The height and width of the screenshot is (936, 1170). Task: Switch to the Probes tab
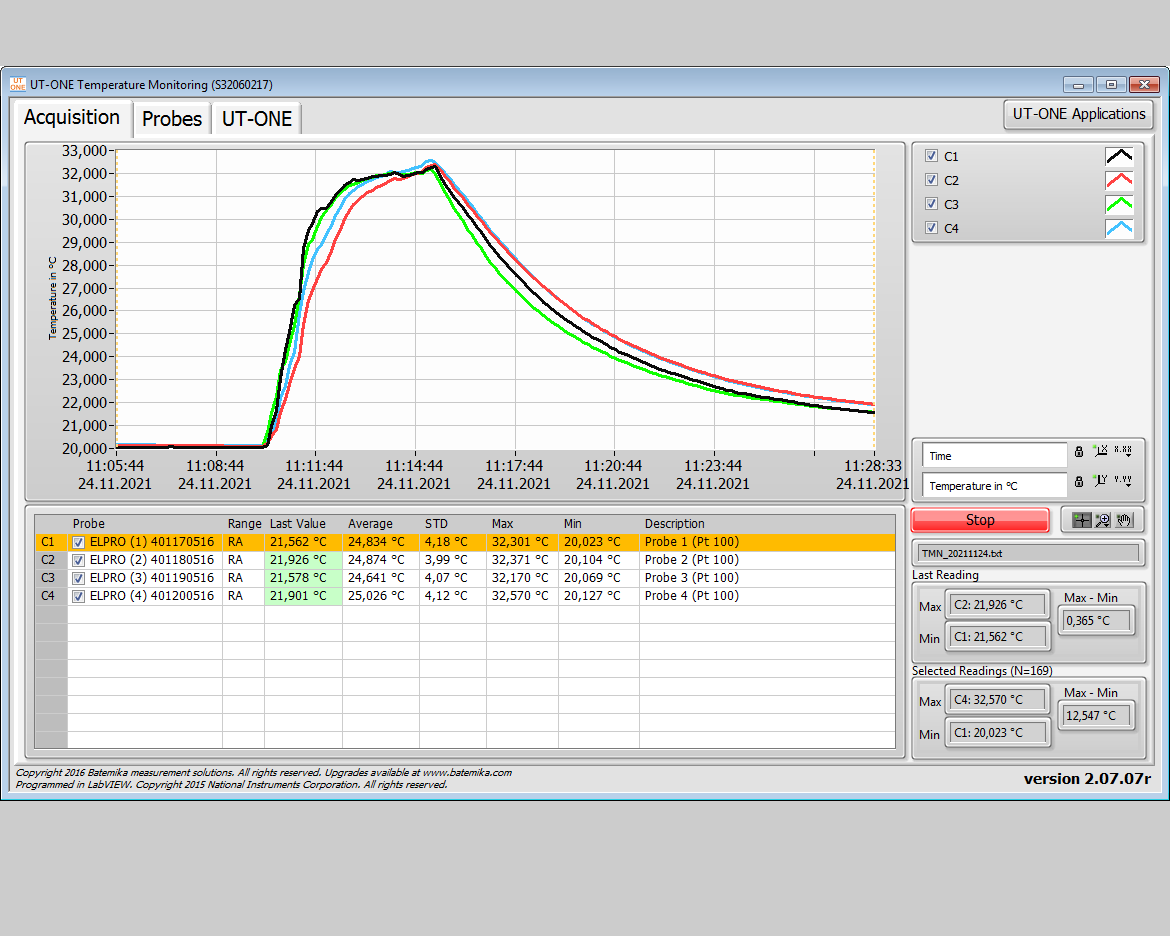(x=171, y=118)
